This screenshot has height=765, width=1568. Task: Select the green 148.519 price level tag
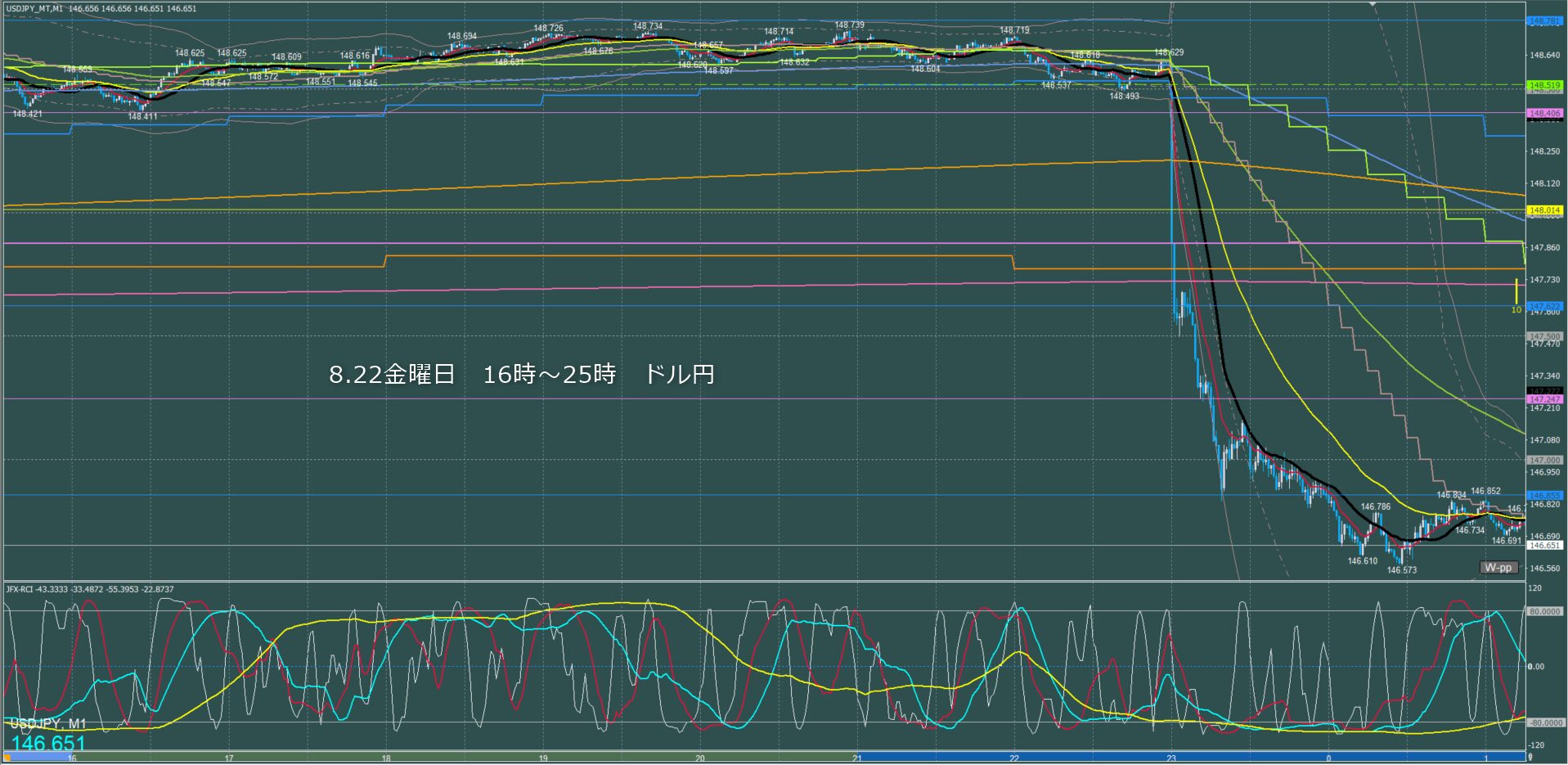pyautogui.click(x=1544, y=85)
